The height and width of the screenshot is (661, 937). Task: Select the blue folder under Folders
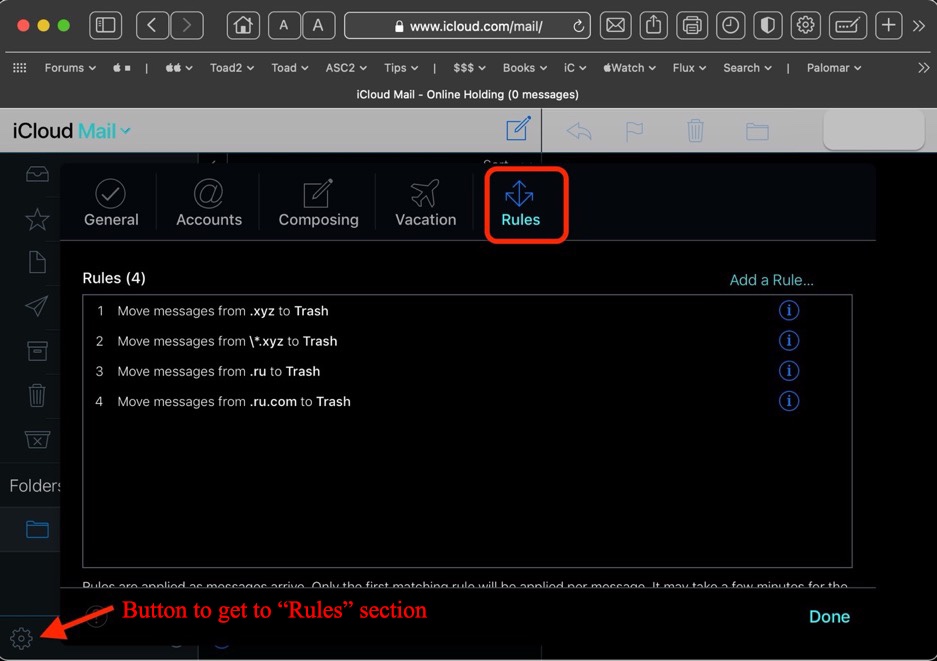click(x=37, y=529)
